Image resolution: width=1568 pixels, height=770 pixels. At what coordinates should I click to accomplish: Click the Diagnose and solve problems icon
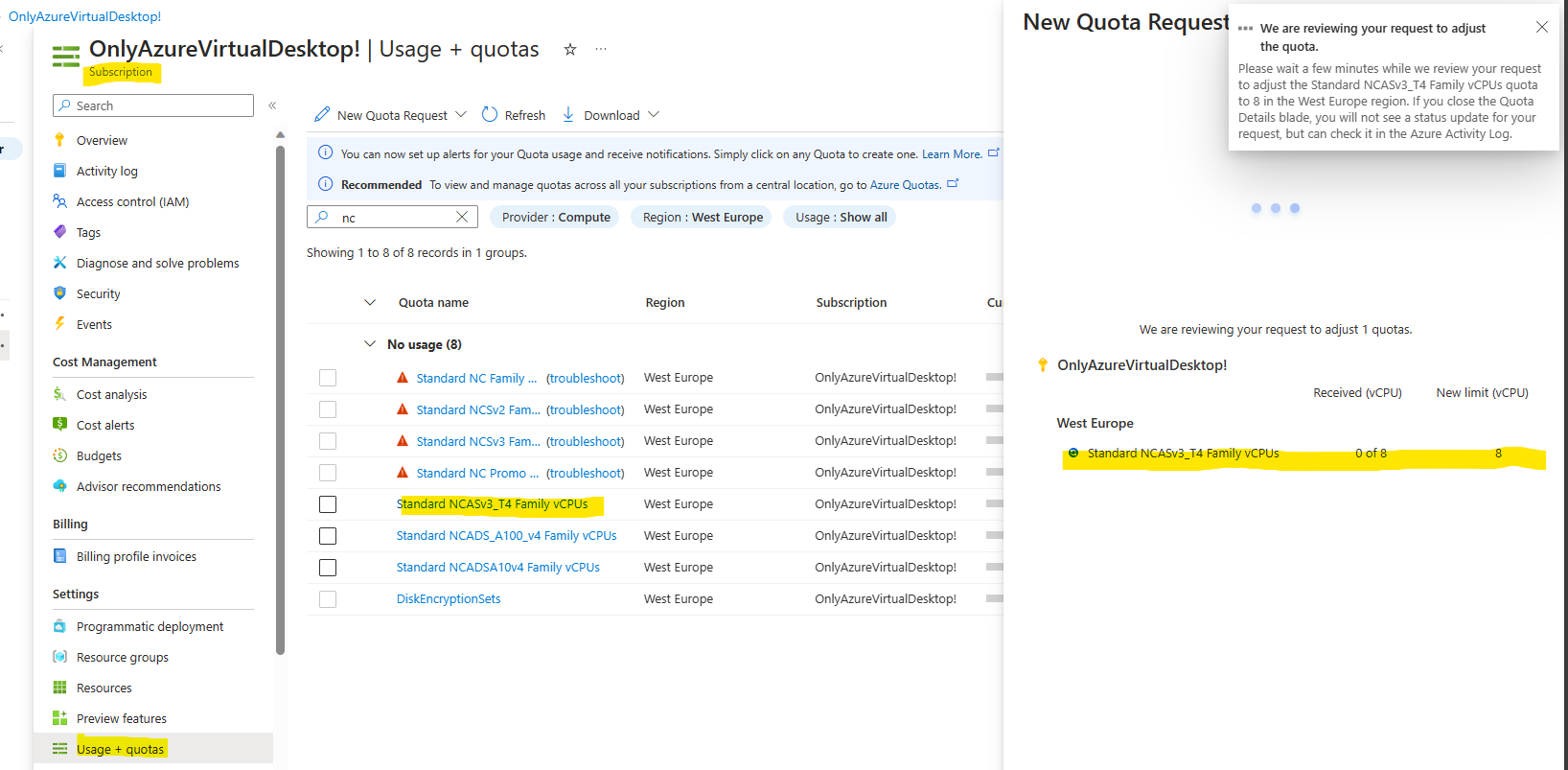click(x=59, y=263)
